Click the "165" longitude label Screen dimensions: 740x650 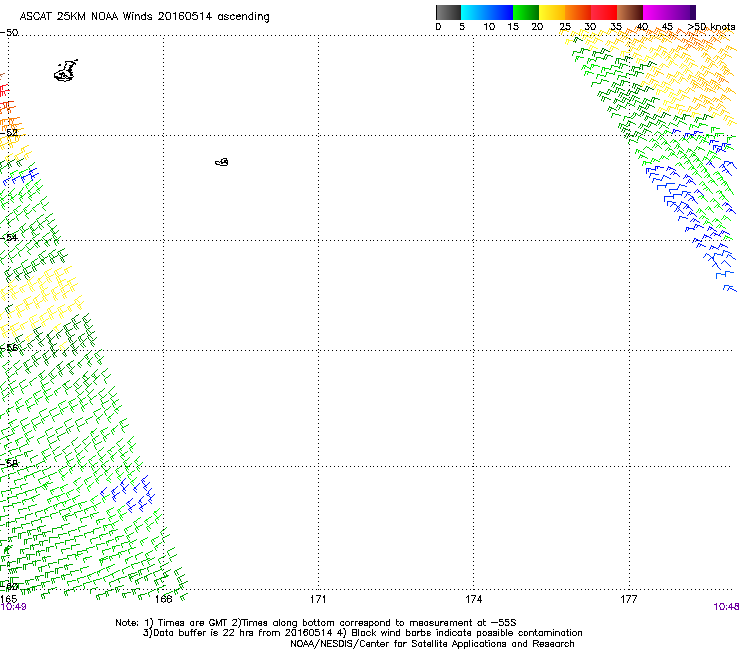(8, 599)
